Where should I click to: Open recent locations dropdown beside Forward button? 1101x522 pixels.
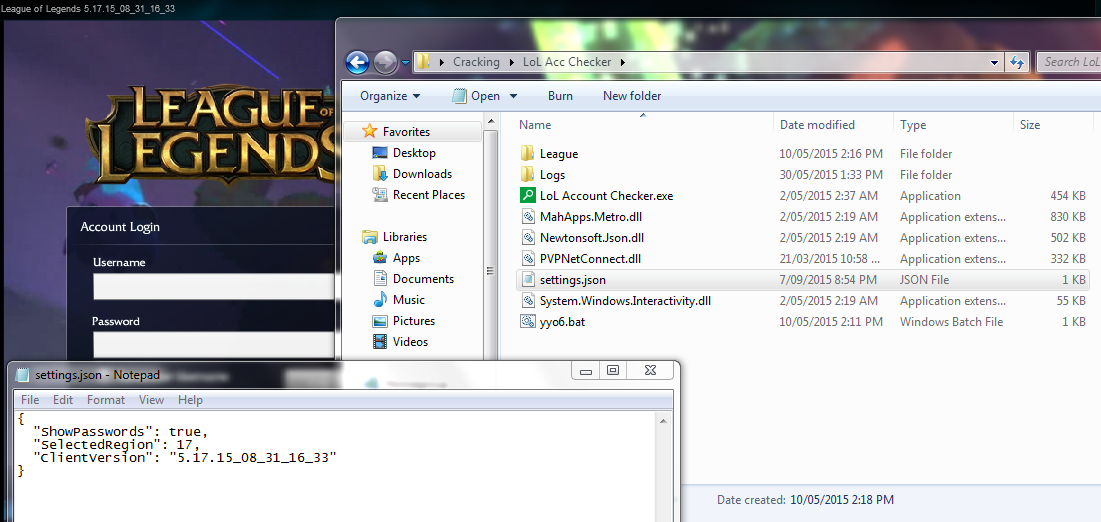[x=405, y=63]
